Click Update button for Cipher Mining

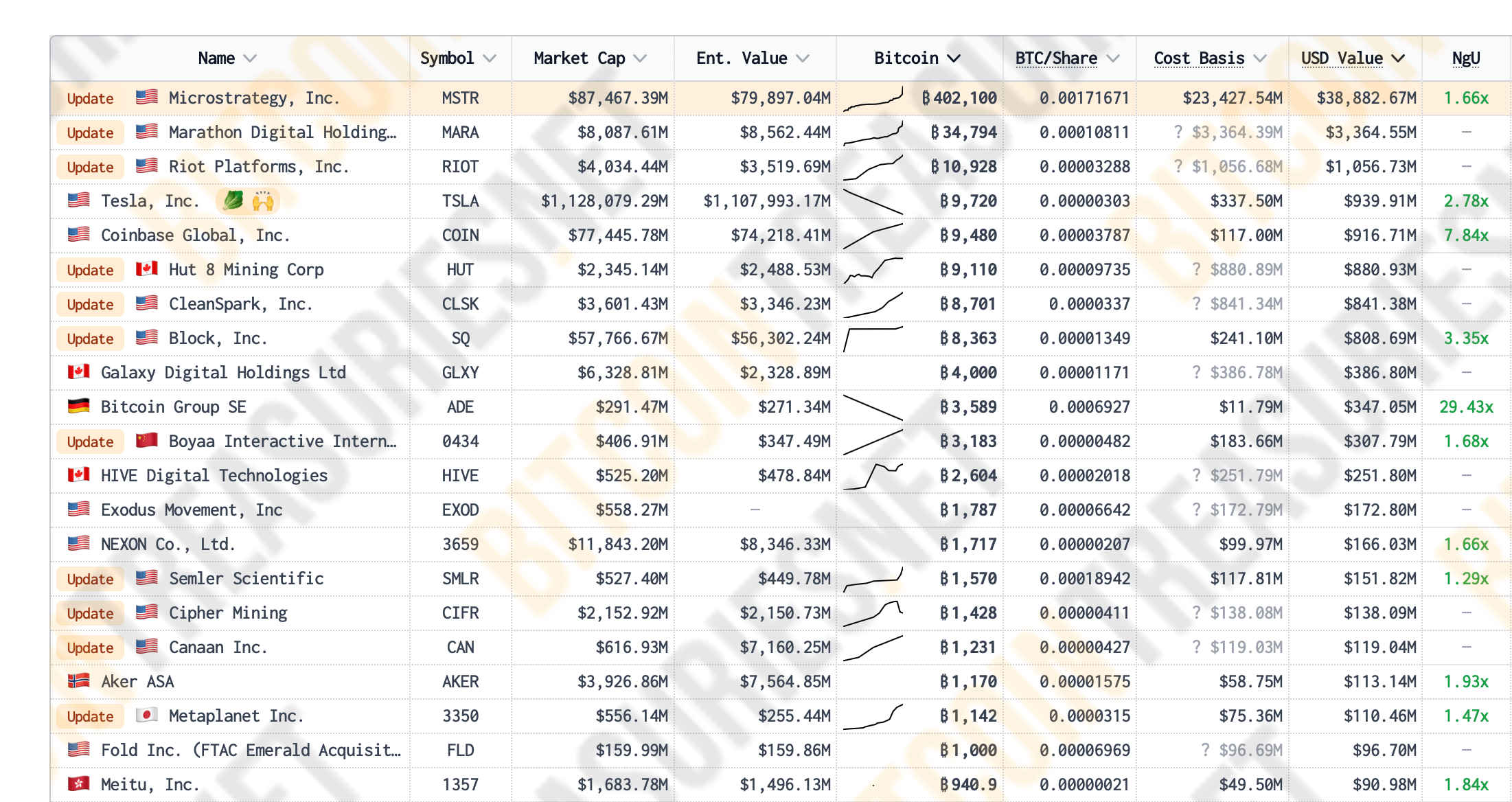tap(90, 613)
